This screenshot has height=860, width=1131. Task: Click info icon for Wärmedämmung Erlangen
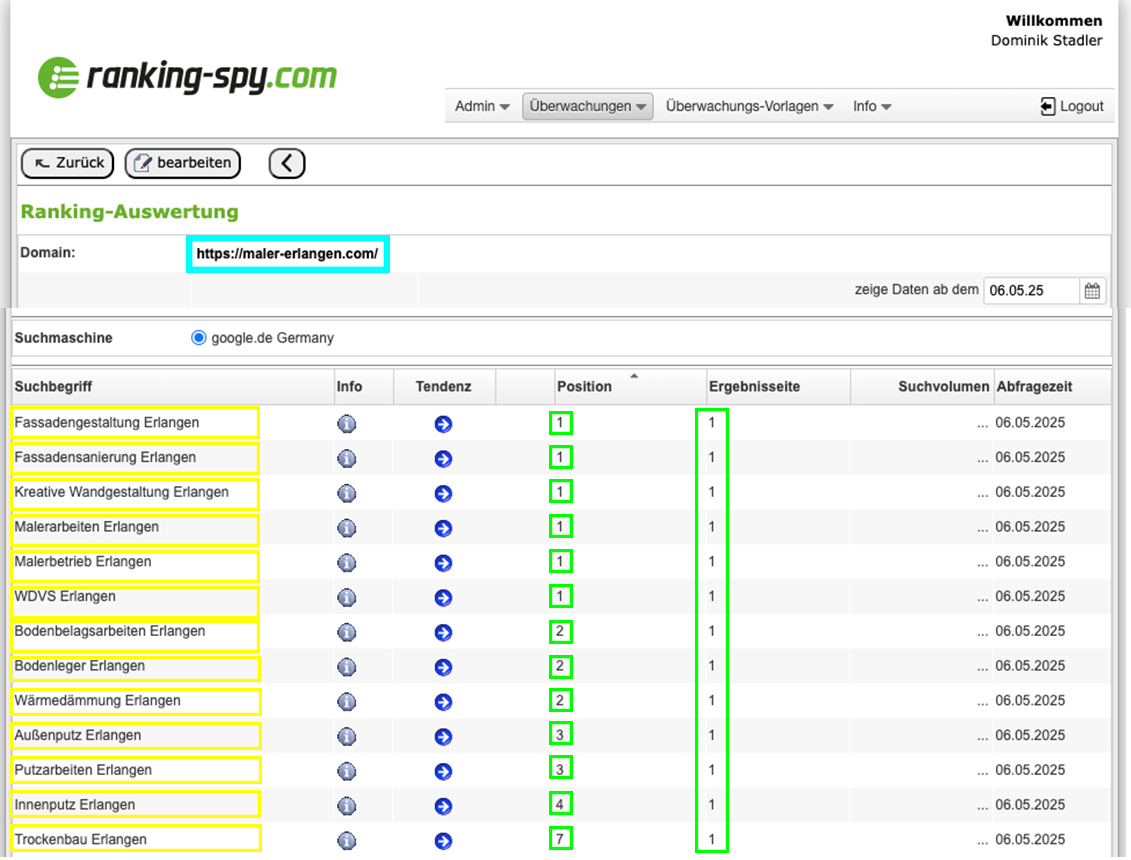(347, 702)
